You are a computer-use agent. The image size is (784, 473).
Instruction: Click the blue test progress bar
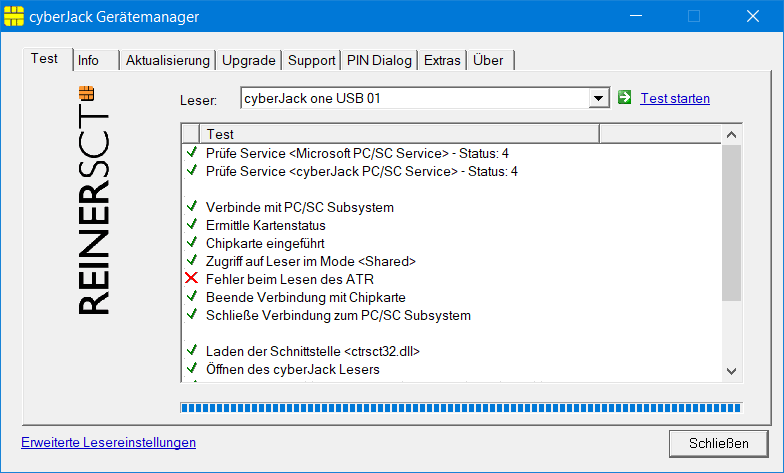461,408
